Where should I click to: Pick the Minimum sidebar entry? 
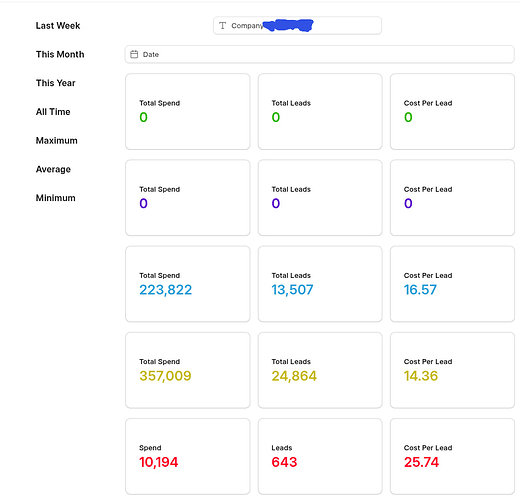coord(56,198)
